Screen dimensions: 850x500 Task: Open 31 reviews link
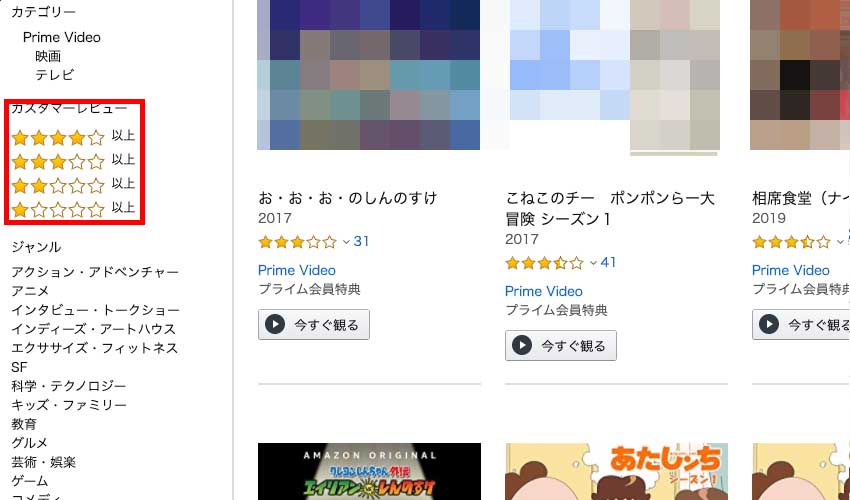coord(362,242)
